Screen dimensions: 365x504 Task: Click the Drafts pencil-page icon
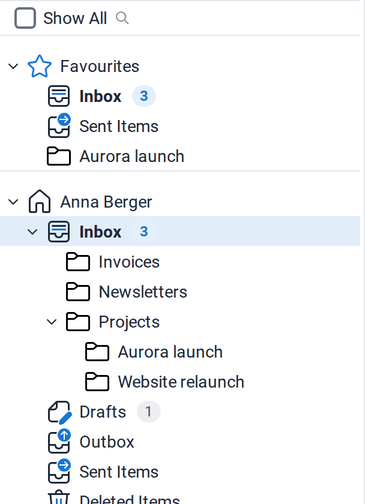60,412
